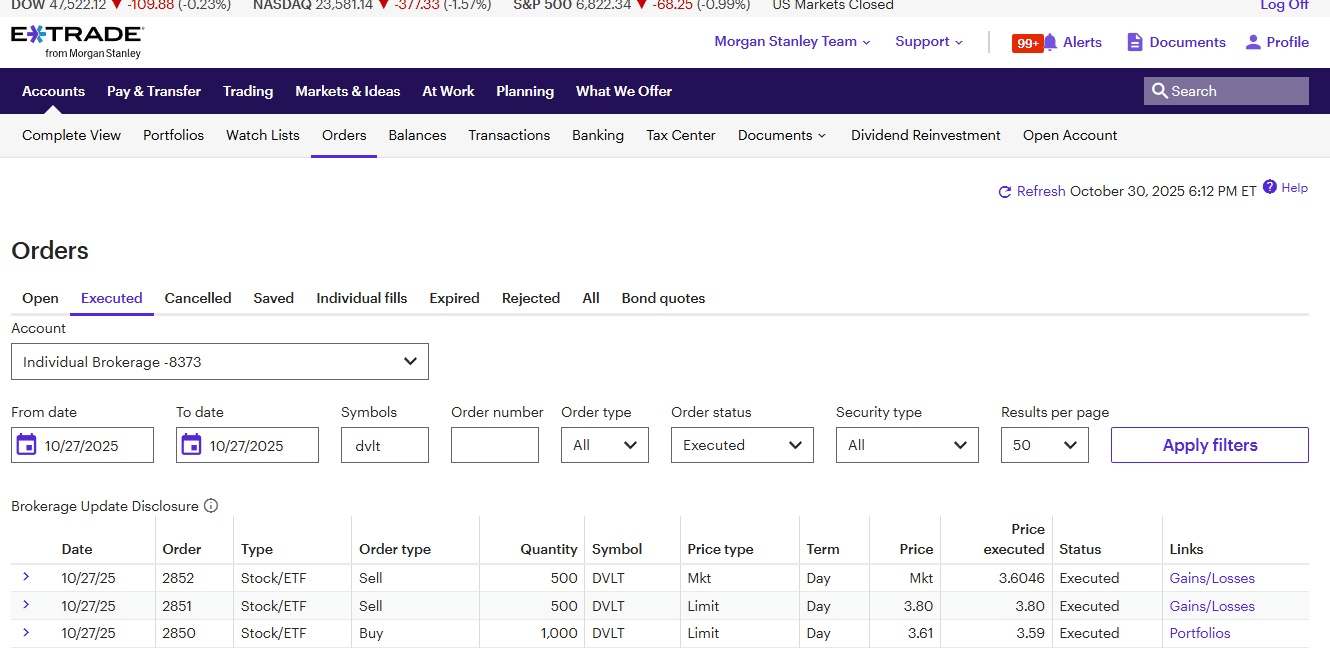Open the From date calendar icon
This screenshot has width=1330, height=661.
click(x=27, y=445)
